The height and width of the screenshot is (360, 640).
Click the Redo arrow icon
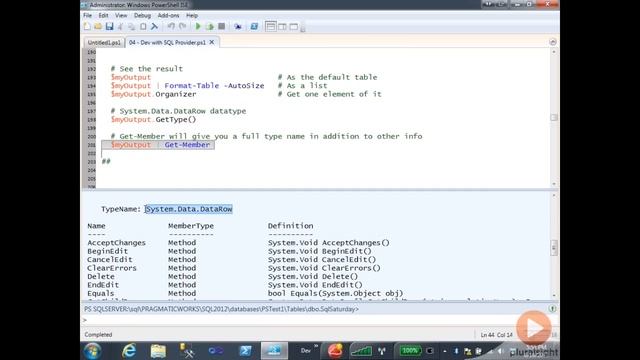tap(182, 27)
